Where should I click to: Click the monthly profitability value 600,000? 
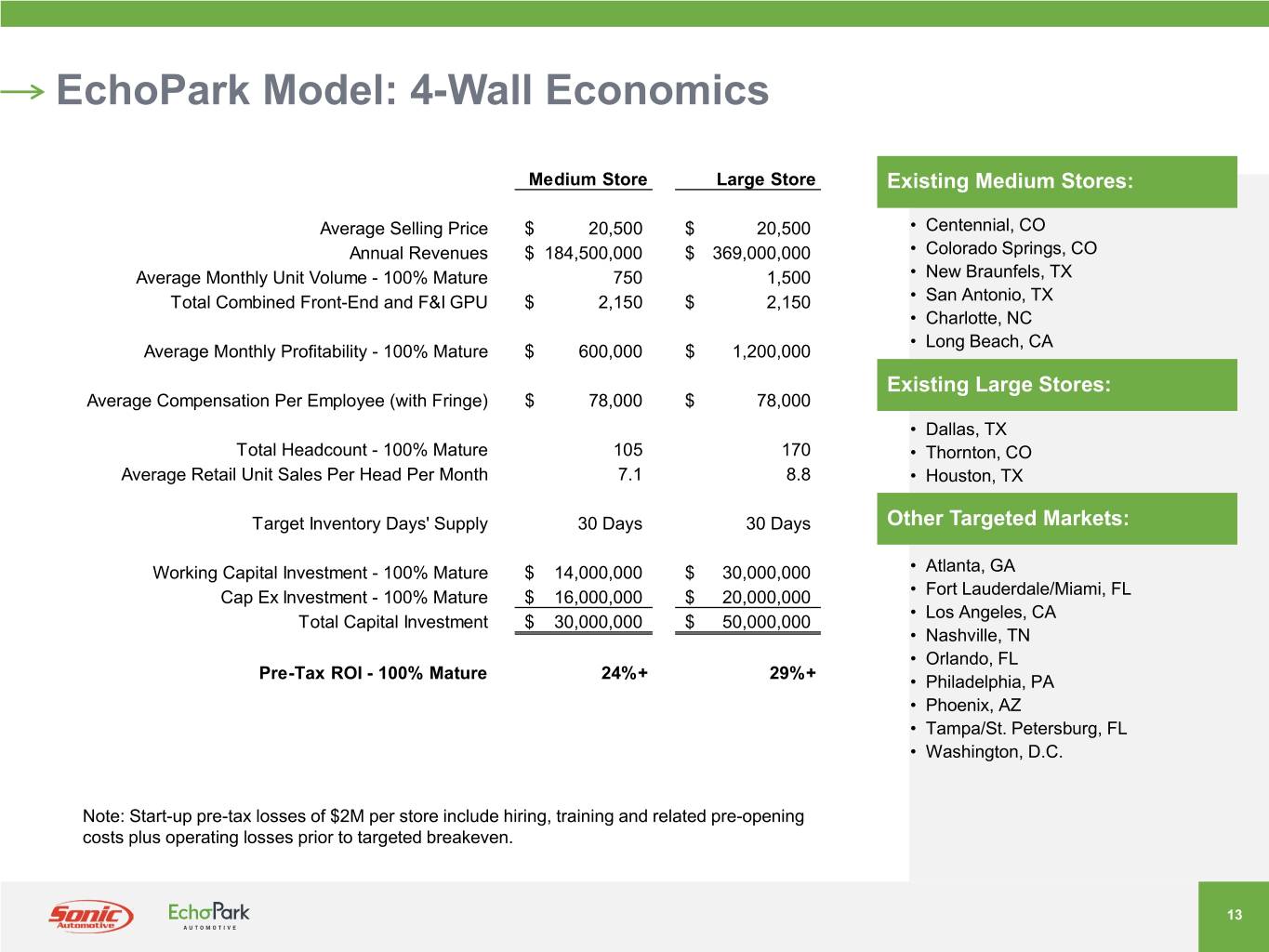pos(610,351)
